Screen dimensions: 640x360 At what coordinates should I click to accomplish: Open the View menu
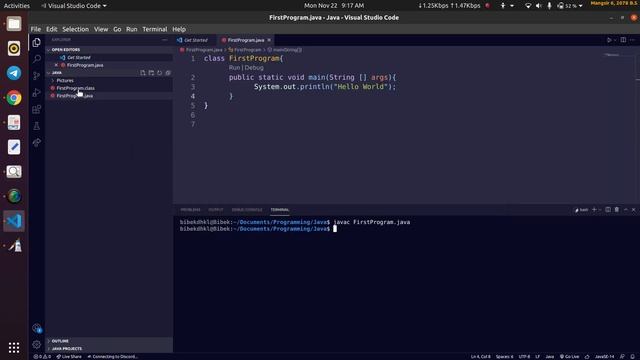coord(101,29)
